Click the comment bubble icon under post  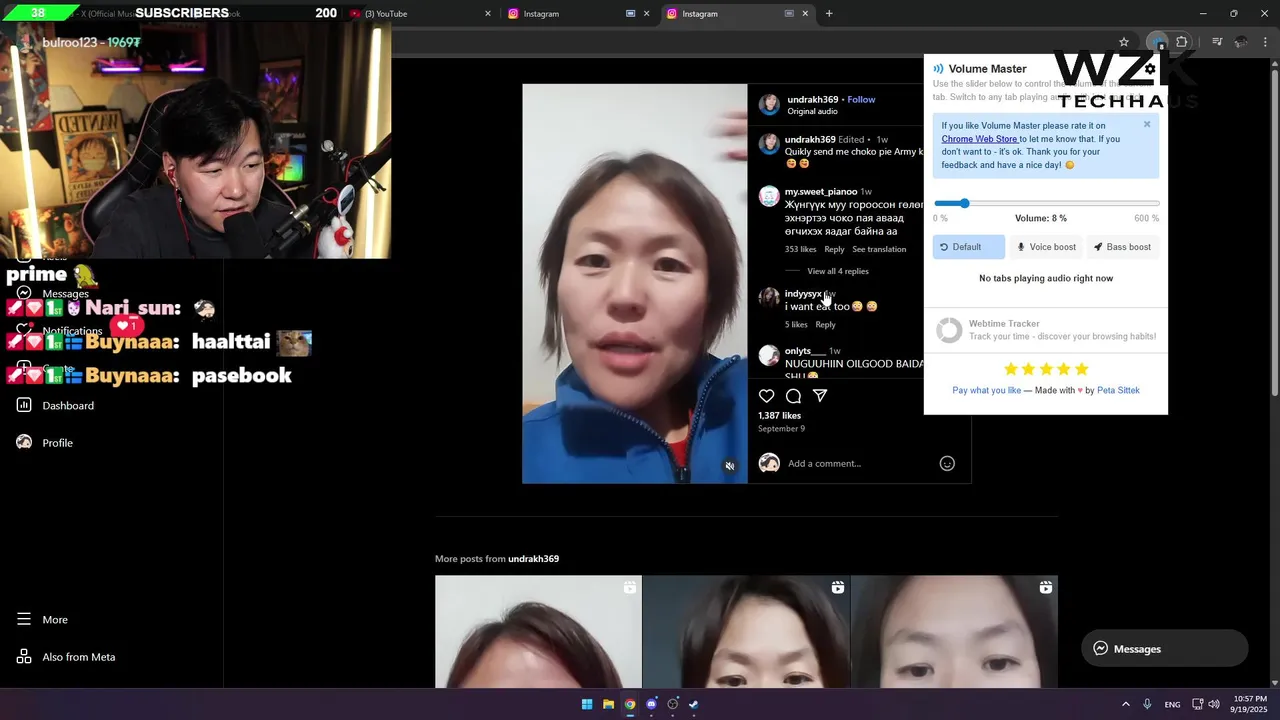pos(793,396)
